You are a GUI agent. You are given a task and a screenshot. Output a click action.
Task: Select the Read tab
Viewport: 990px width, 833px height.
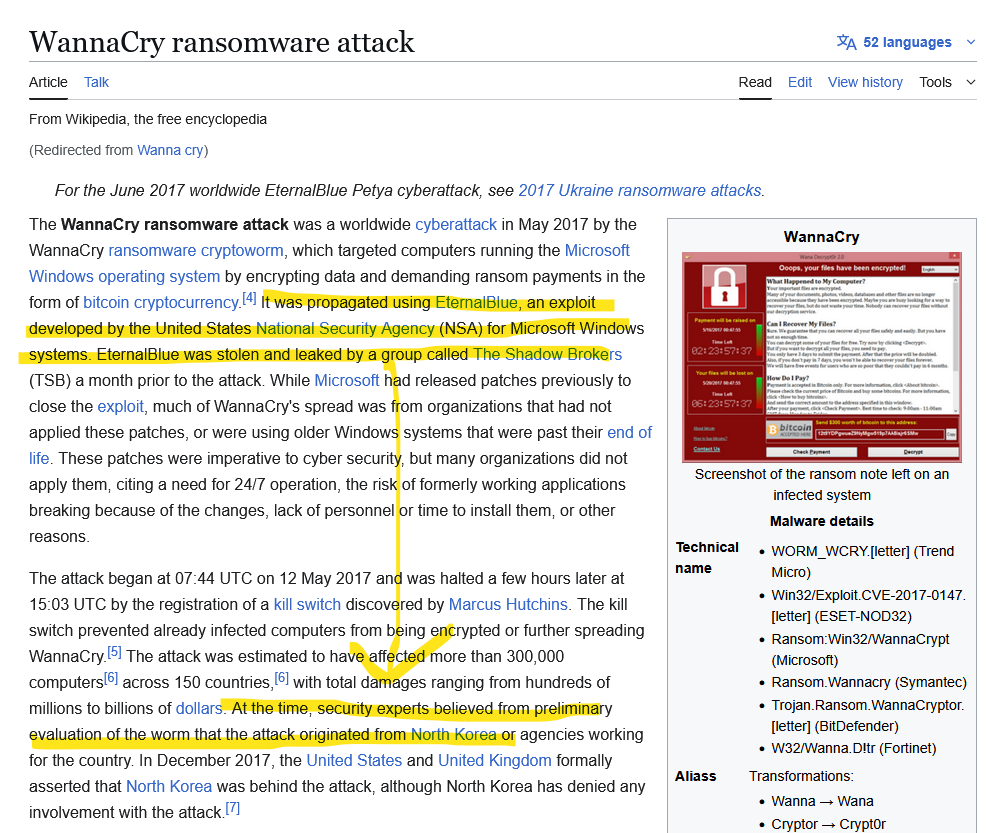[755, 82]
